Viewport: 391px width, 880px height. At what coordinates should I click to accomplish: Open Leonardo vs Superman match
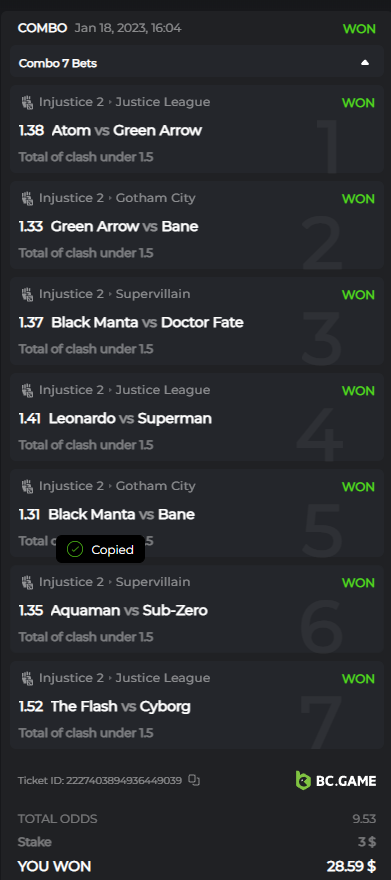tap(130, 418)
